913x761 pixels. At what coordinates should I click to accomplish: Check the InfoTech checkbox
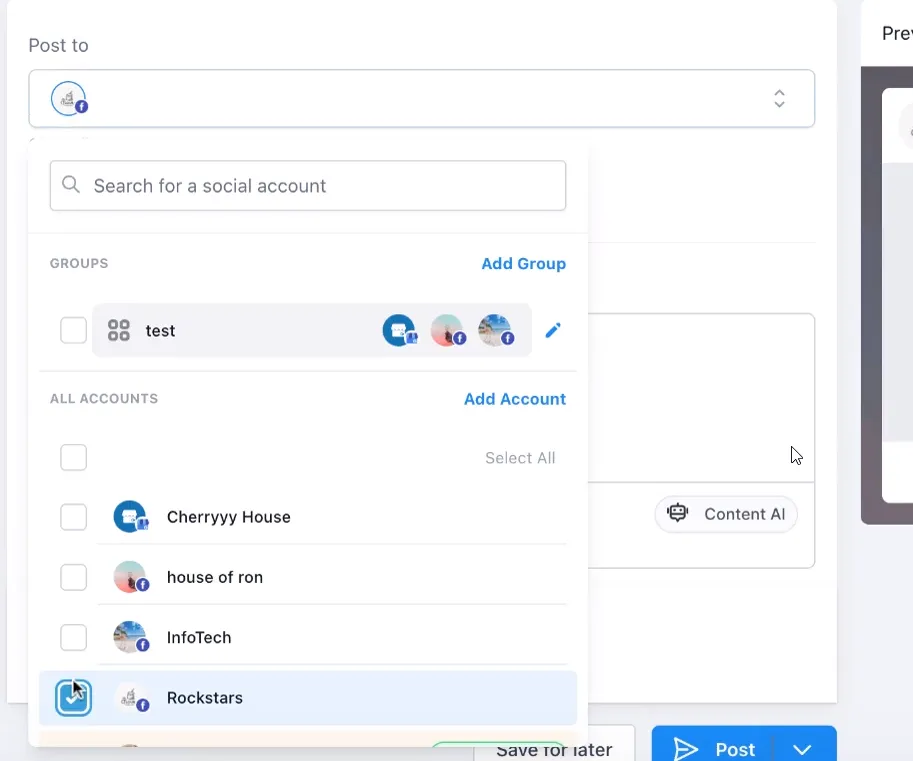[73, 638]
